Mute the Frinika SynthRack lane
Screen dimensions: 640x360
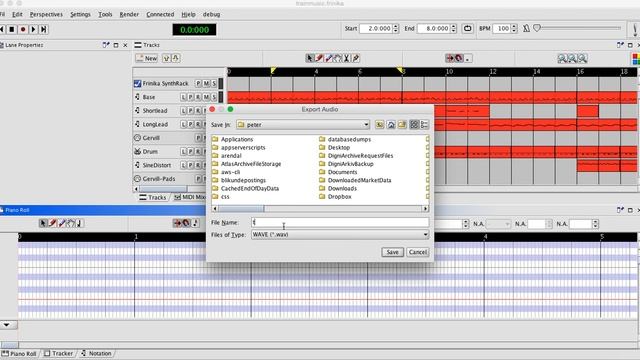tap(206, 83)
